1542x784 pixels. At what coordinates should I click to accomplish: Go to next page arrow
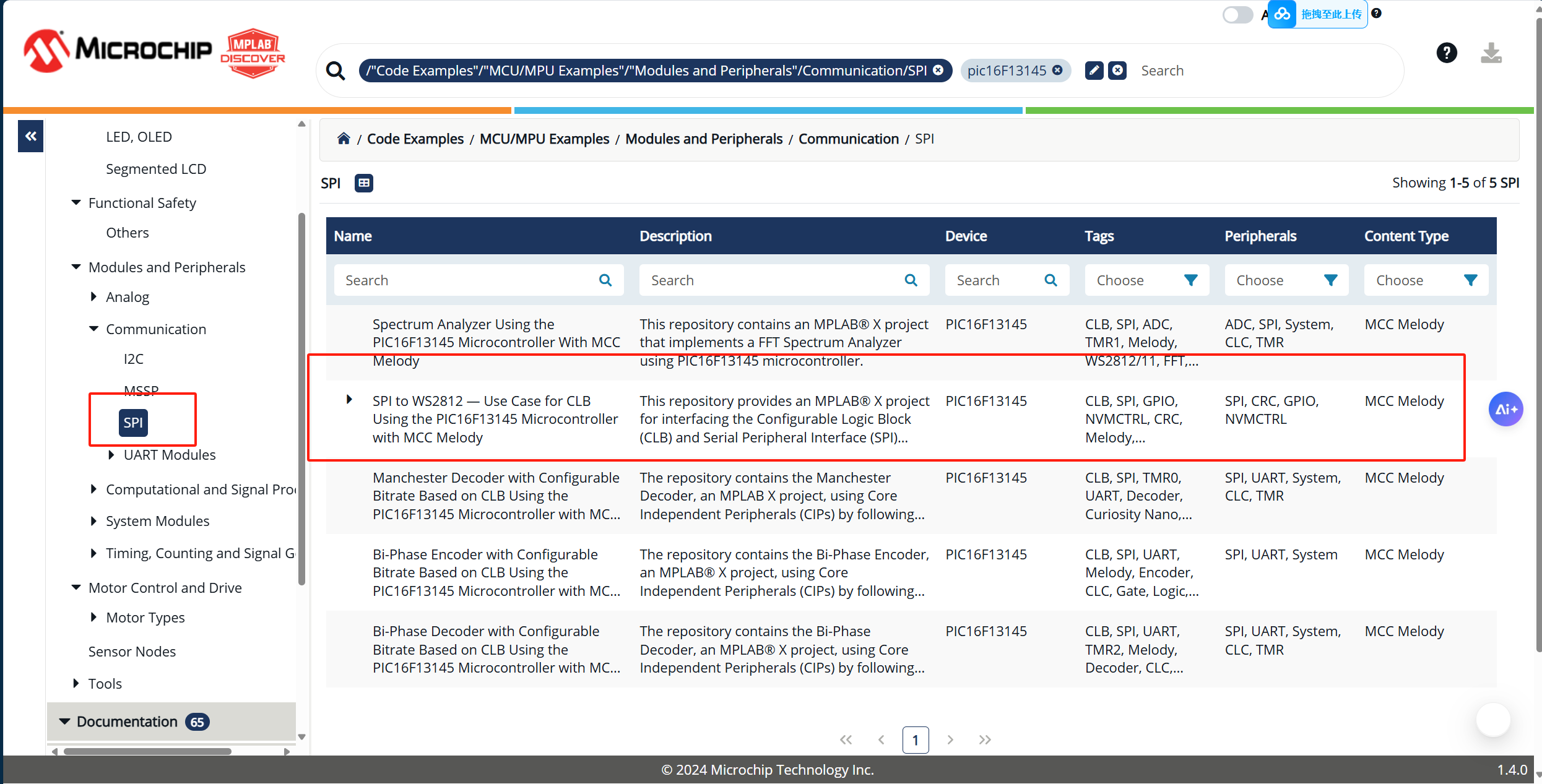tap(950, 739)
